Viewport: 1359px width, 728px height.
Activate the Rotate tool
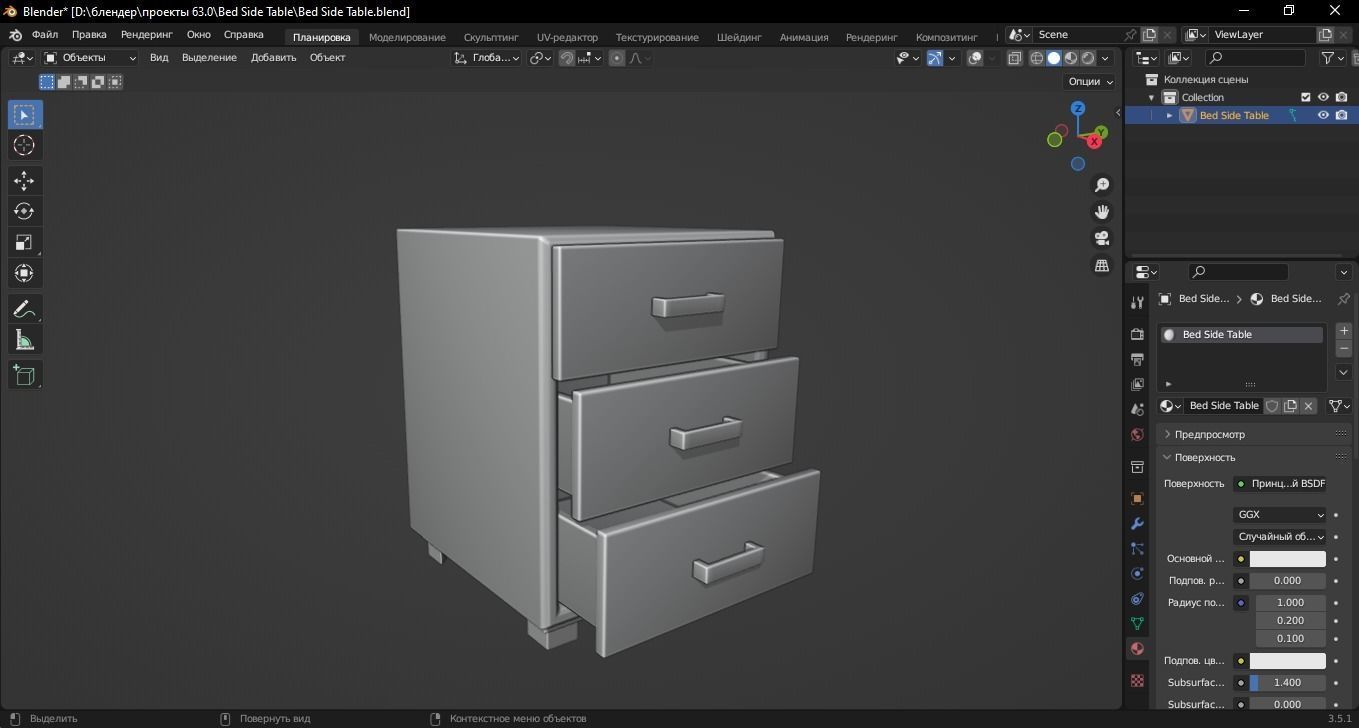[x=24, y=211]
